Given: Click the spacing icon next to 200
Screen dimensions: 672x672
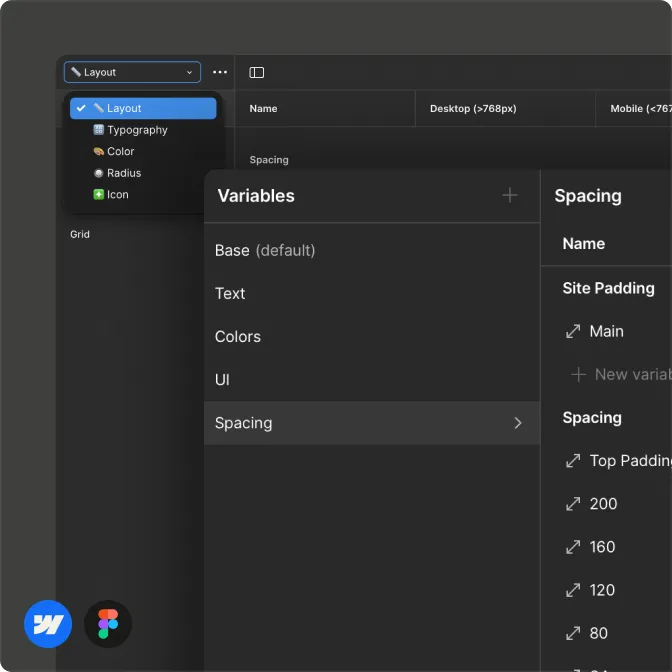Looking at the screenshot, I should (574, 504).
